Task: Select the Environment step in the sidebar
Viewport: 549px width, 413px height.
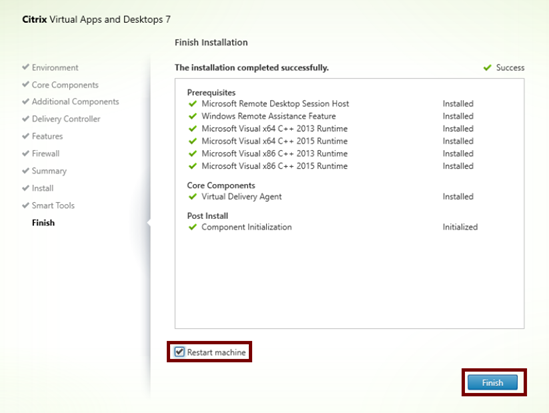Action: [55, 68]
